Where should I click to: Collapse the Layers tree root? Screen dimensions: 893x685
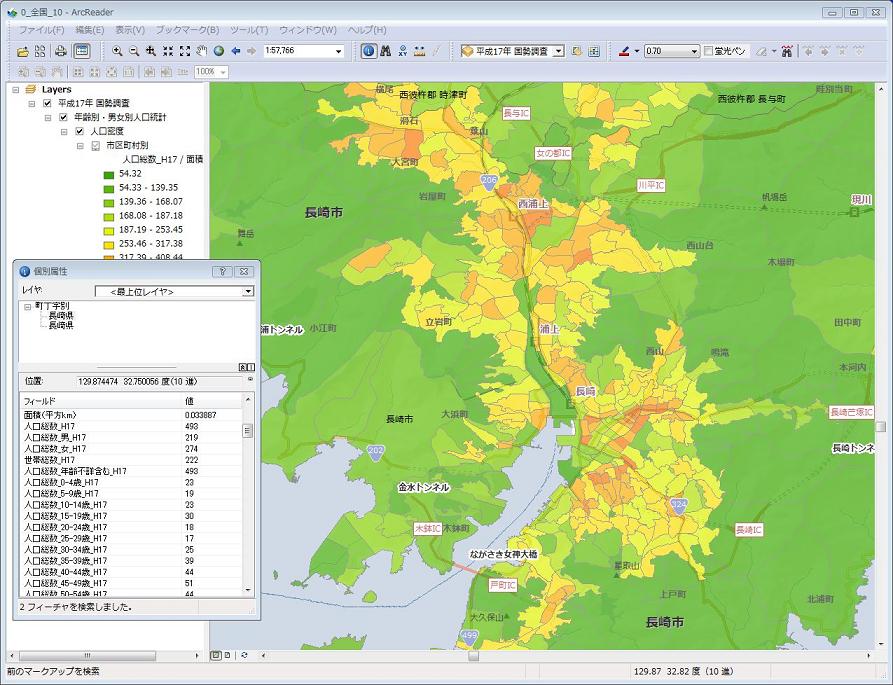tap(15, 89)
